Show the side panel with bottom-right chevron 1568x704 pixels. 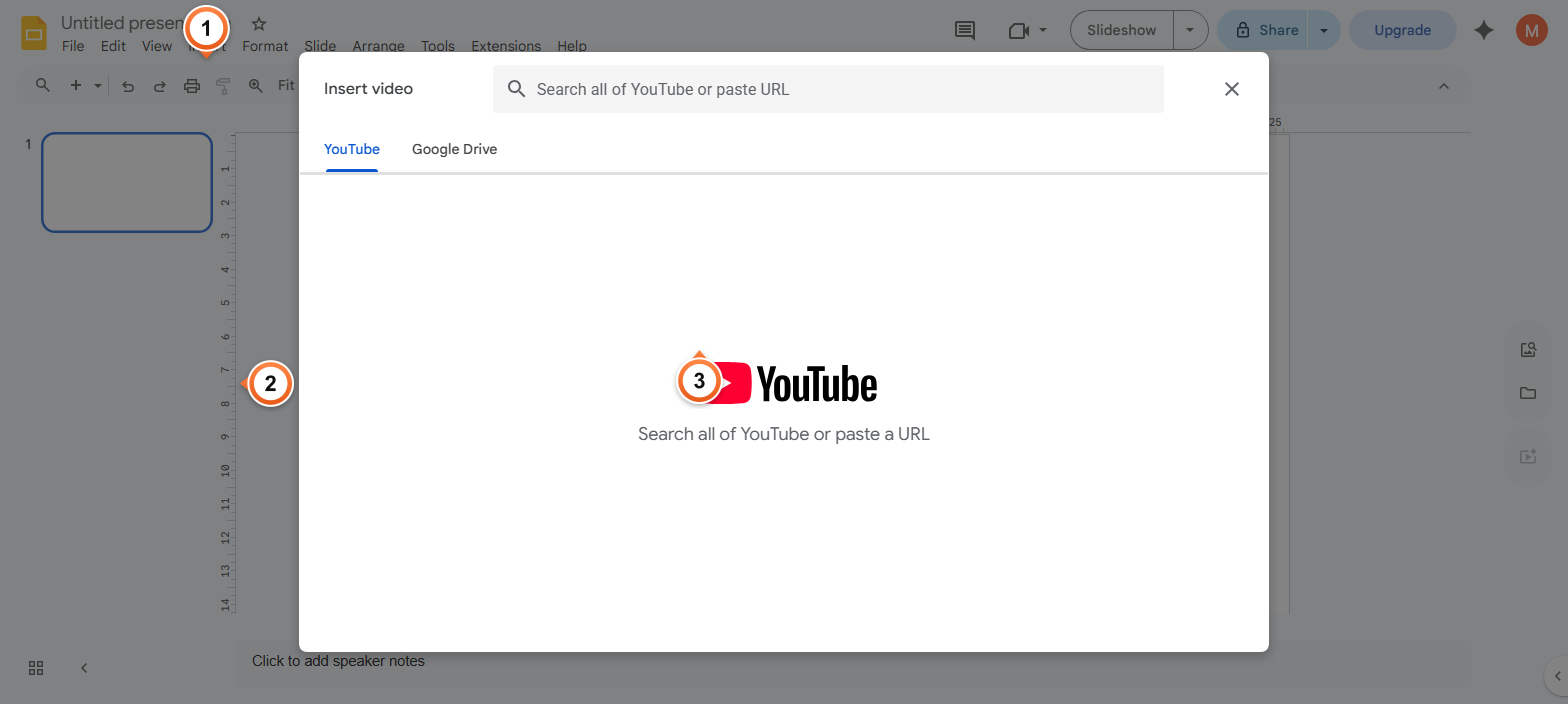point(1557,676)
